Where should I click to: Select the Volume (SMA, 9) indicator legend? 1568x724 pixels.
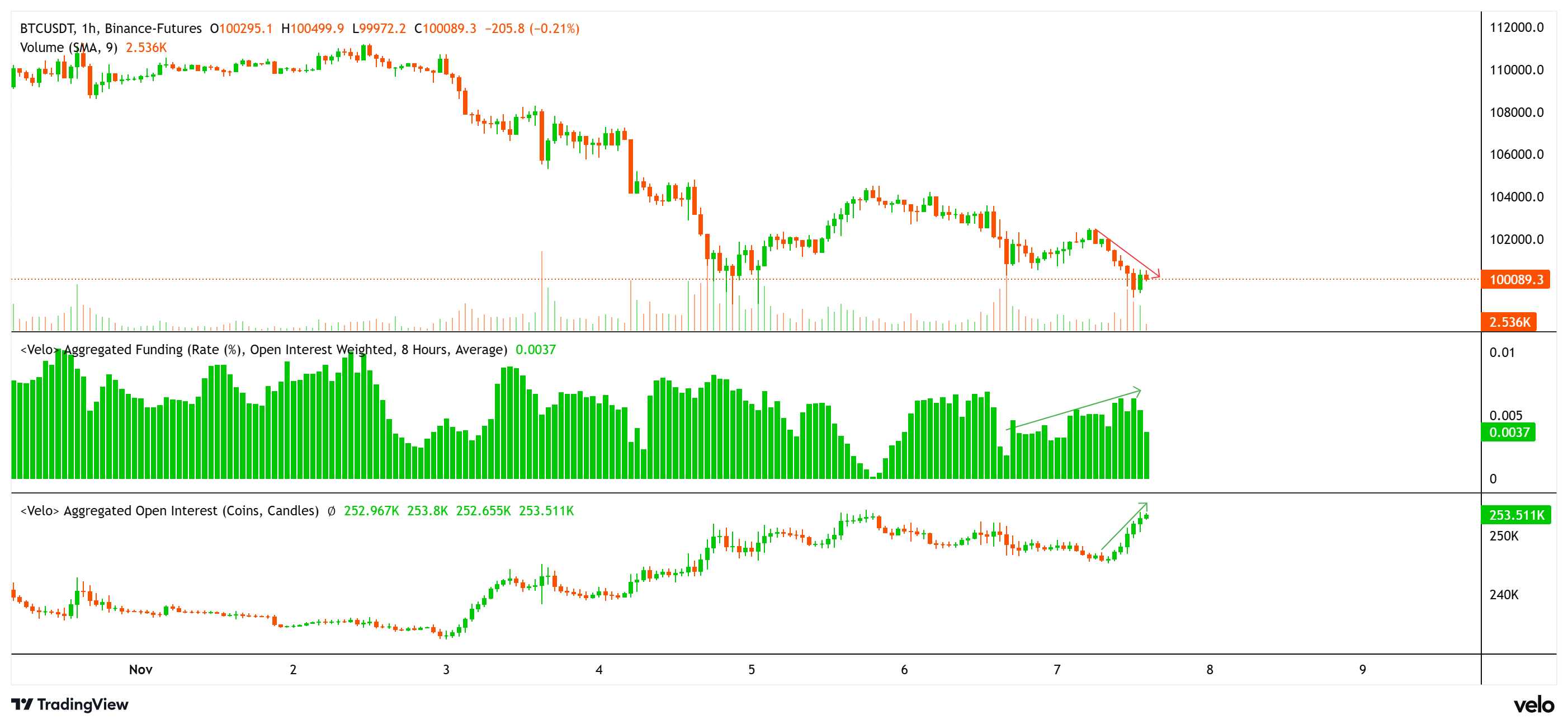pyautogui.click(x=68, y=48)
